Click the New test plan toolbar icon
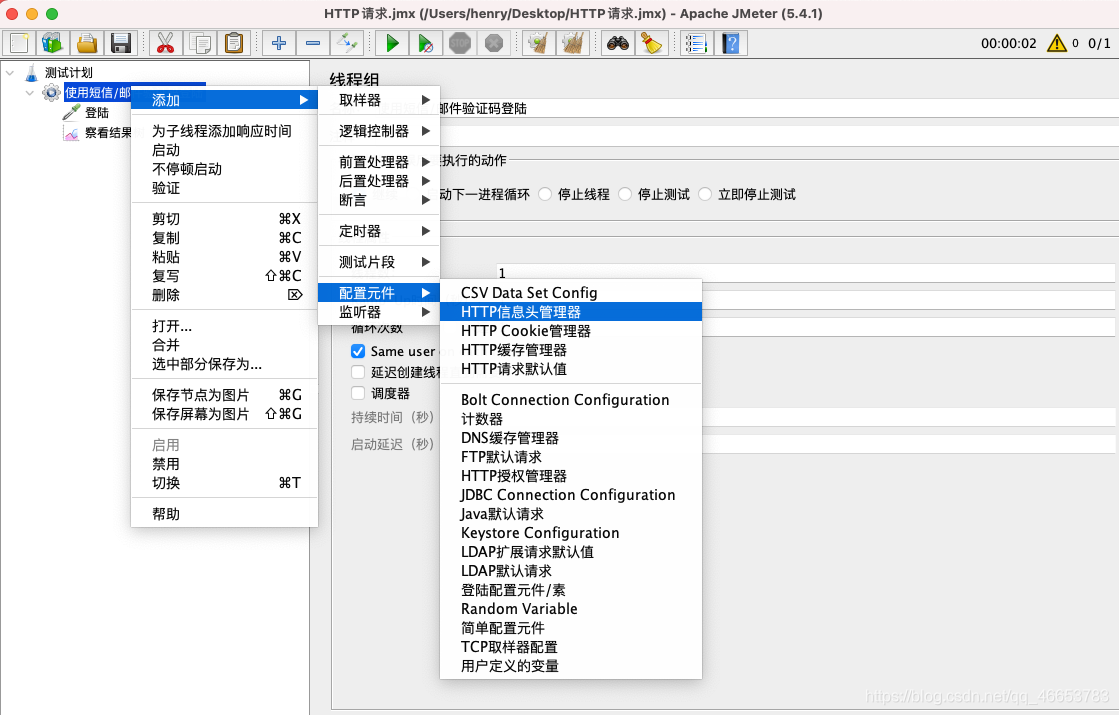 pos(19,44)
